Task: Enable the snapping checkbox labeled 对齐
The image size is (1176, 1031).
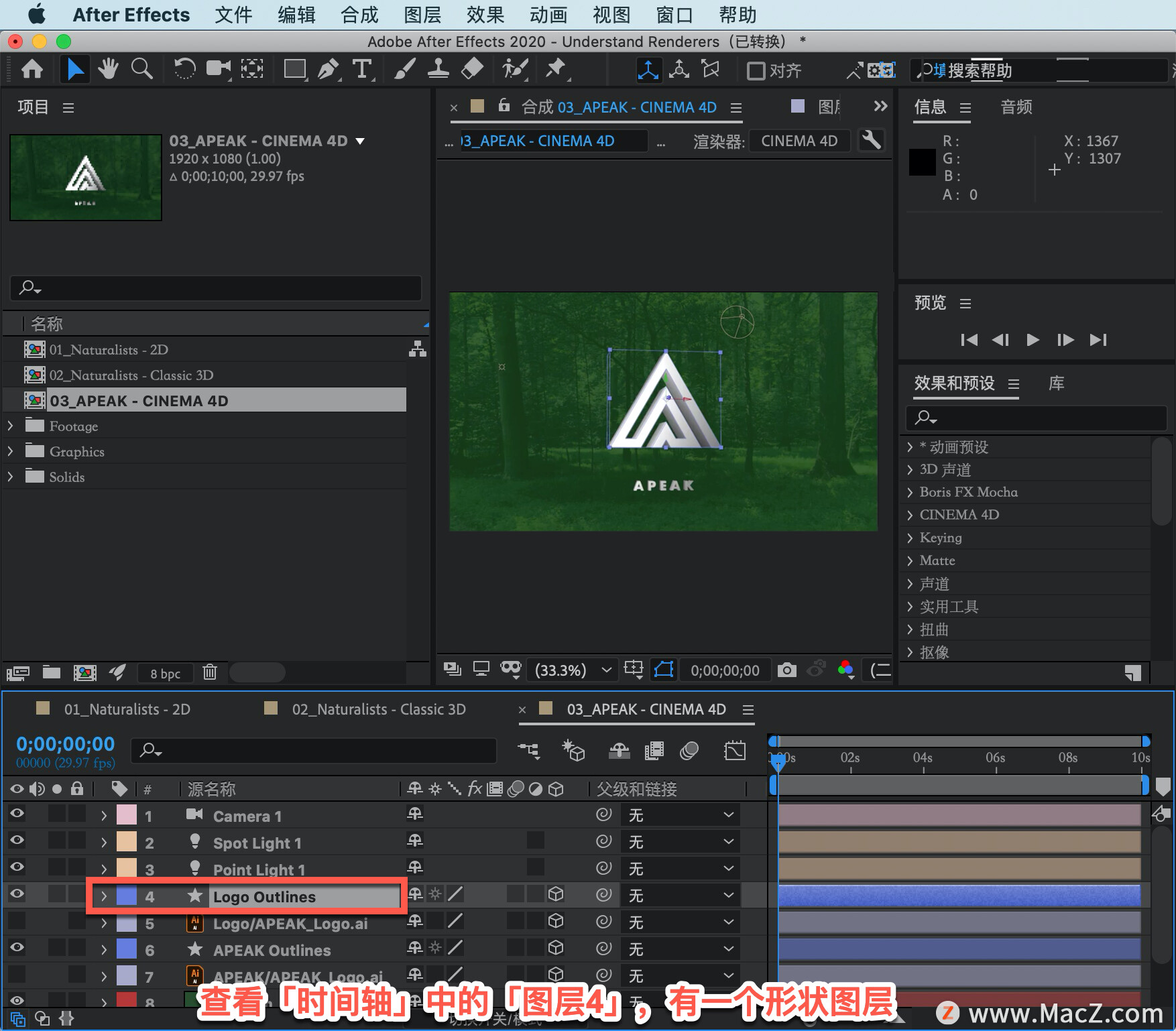Action: tap(756, 70)
